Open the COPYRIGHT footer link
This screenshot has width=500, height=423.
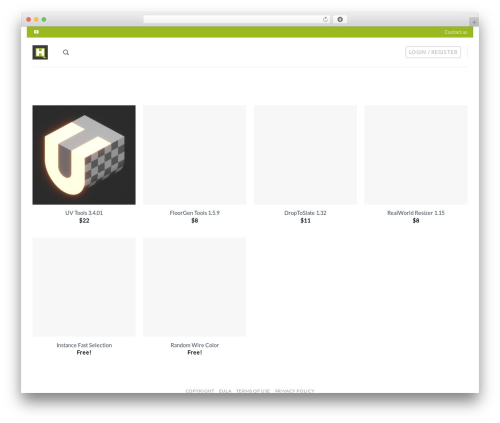200,391
